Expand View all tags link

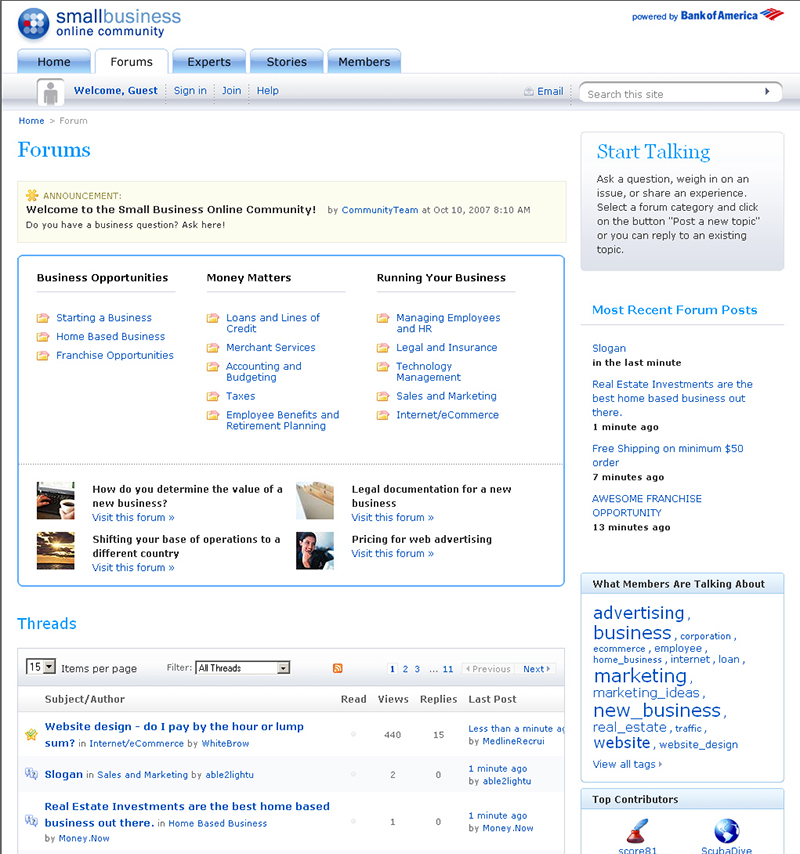pos(626,764)
